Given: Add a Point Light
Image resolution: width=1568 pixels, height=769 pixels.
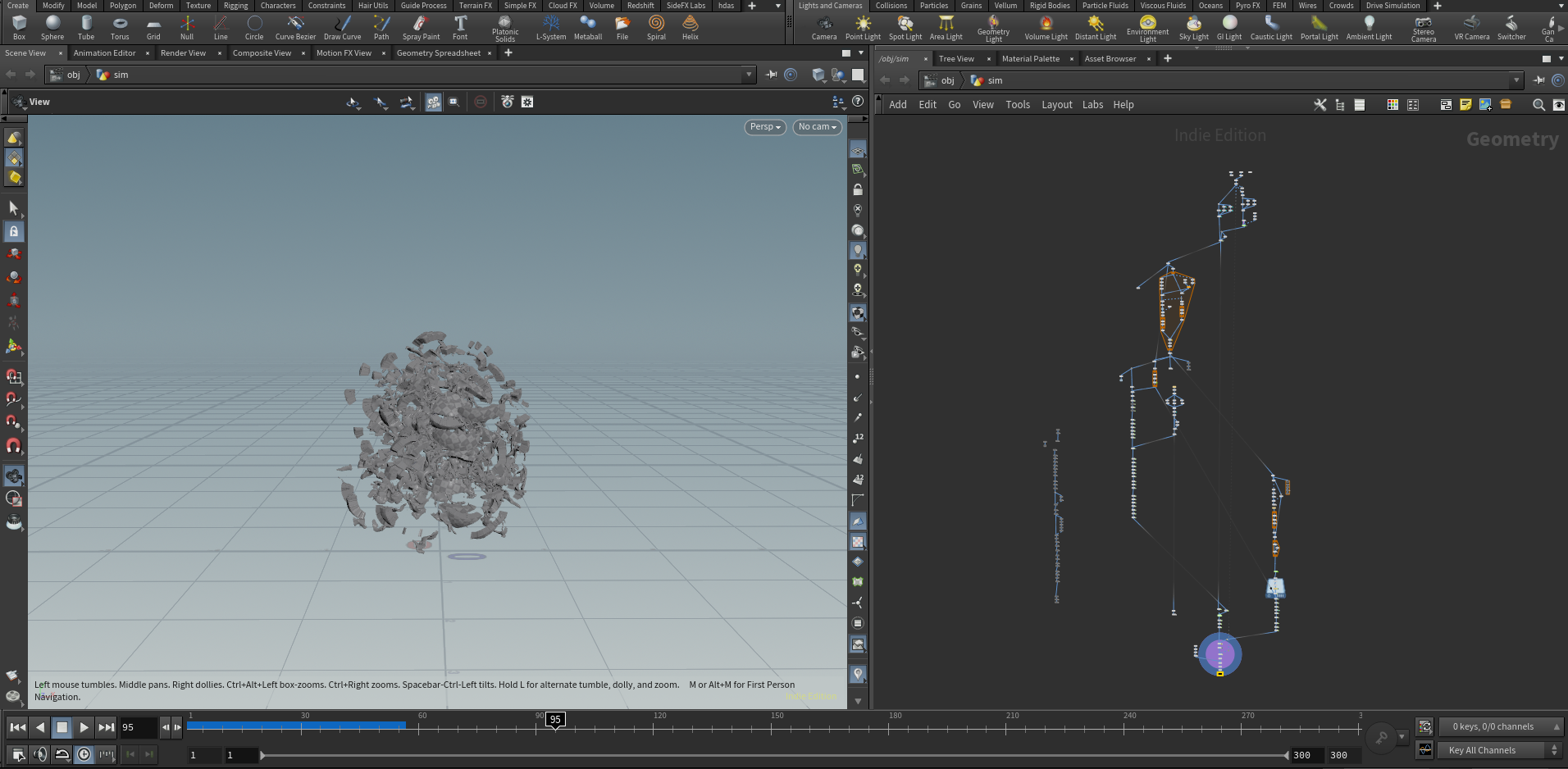Looking at the screenshot, I should [x=863, y=27].
